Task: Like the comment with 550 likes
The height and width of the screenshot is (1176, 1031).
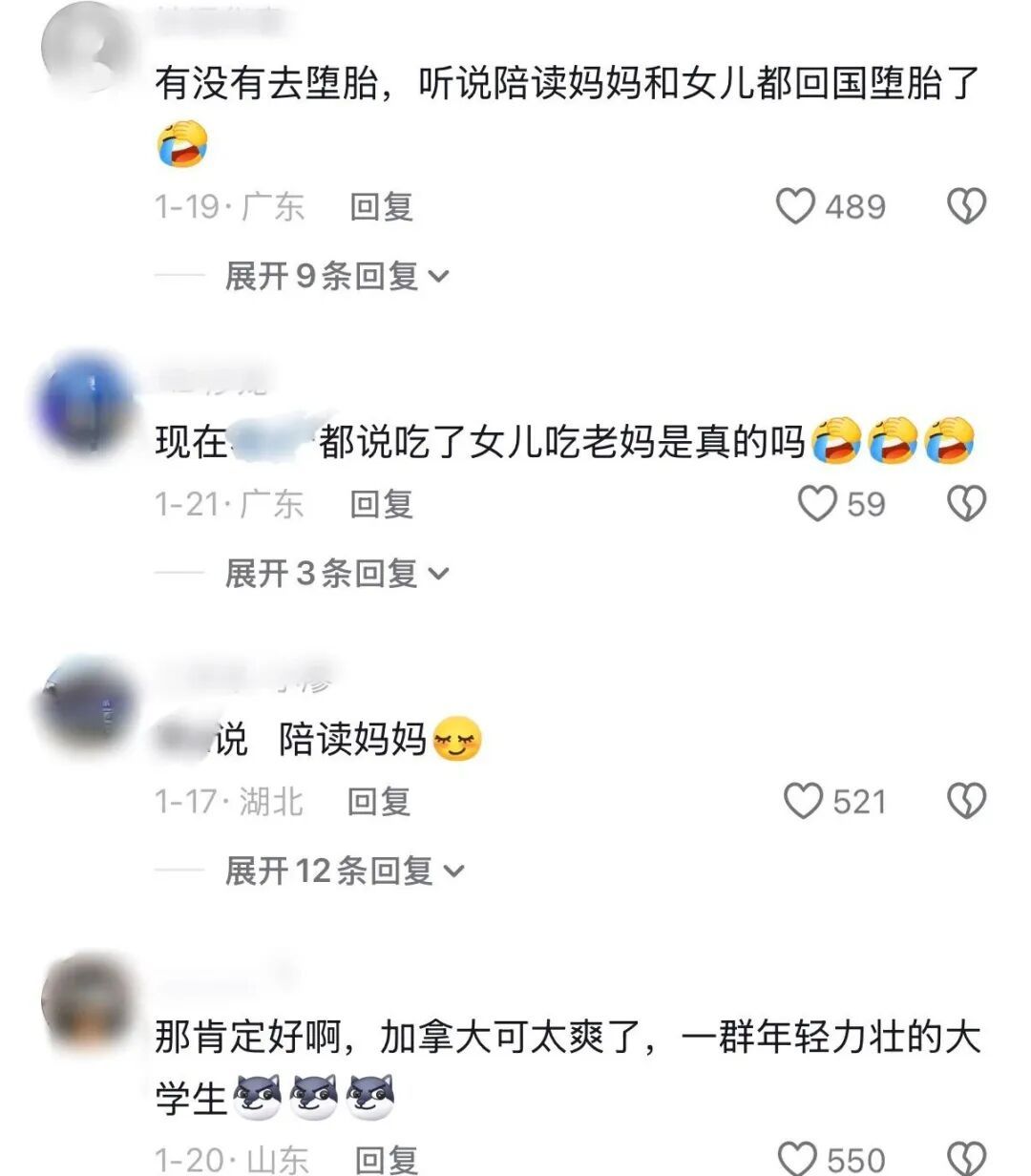Action: tap(797, 1159)
